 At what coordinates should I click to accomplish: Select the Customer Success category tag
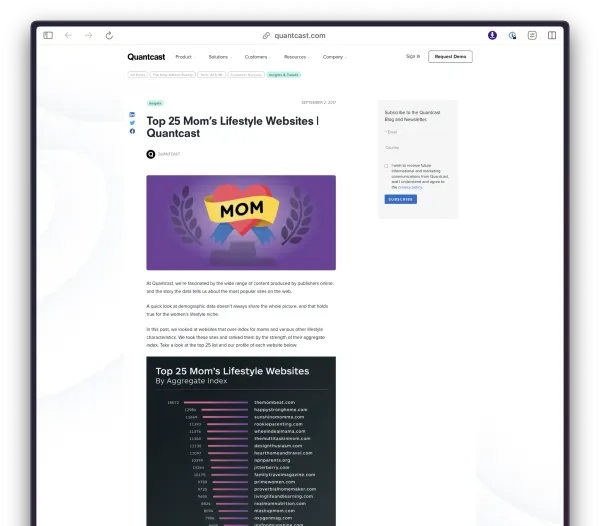pyautogui.click(x=246, y=75)
